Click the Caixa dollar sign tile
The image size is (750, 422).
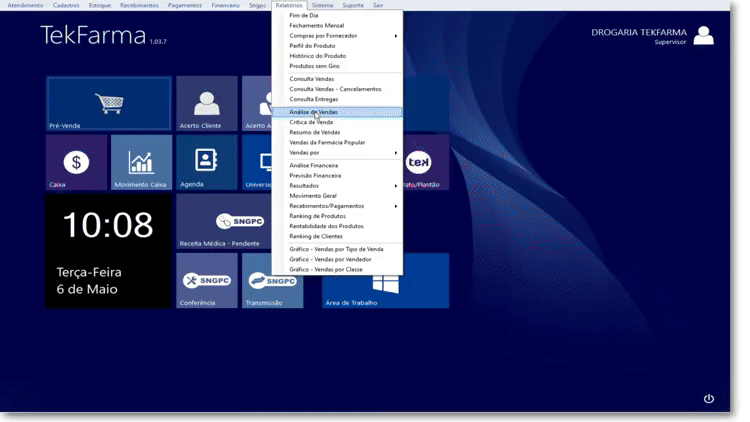(76, 162)
